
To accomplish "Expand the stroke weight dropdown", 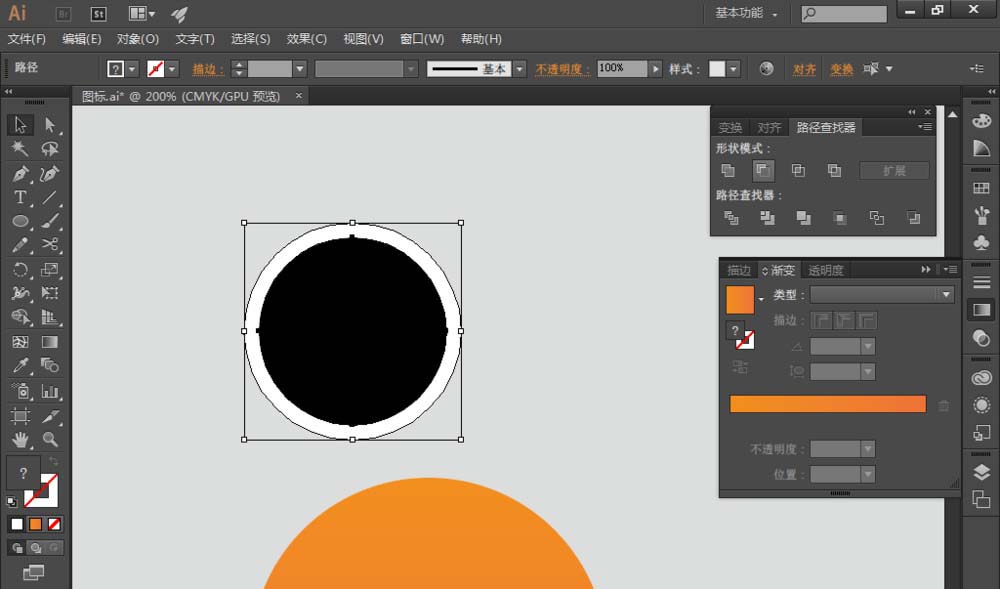I will [300, 69].
